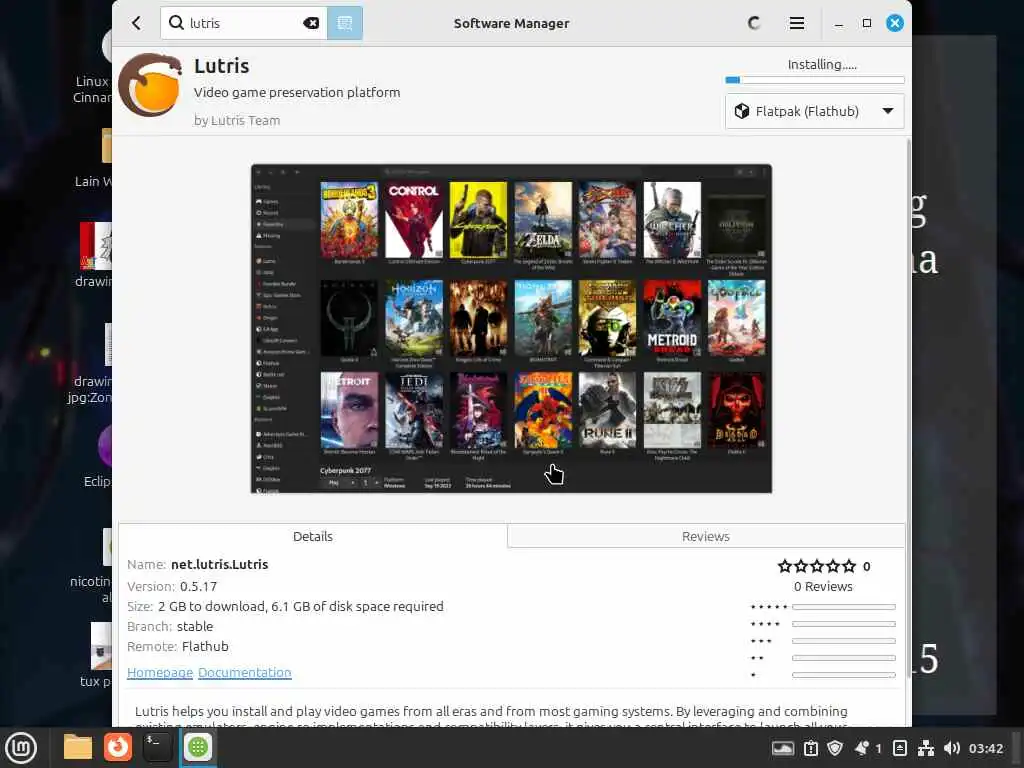The width and height of the screenshot is (1024, 768).
Task: Open the Linux Mint start menu
Action: (21, 747)
